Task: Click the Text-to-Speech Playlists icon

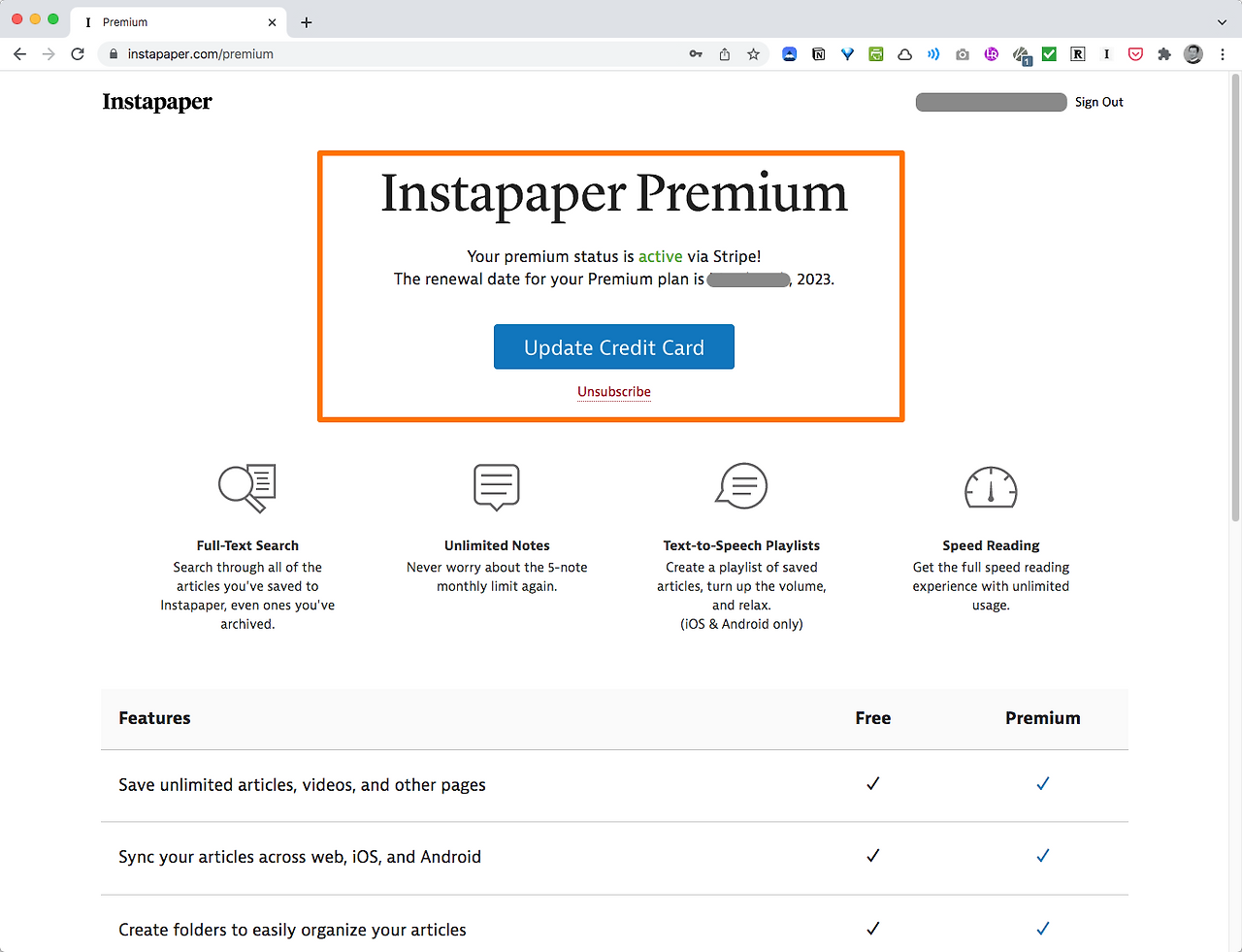Action: 741,486
